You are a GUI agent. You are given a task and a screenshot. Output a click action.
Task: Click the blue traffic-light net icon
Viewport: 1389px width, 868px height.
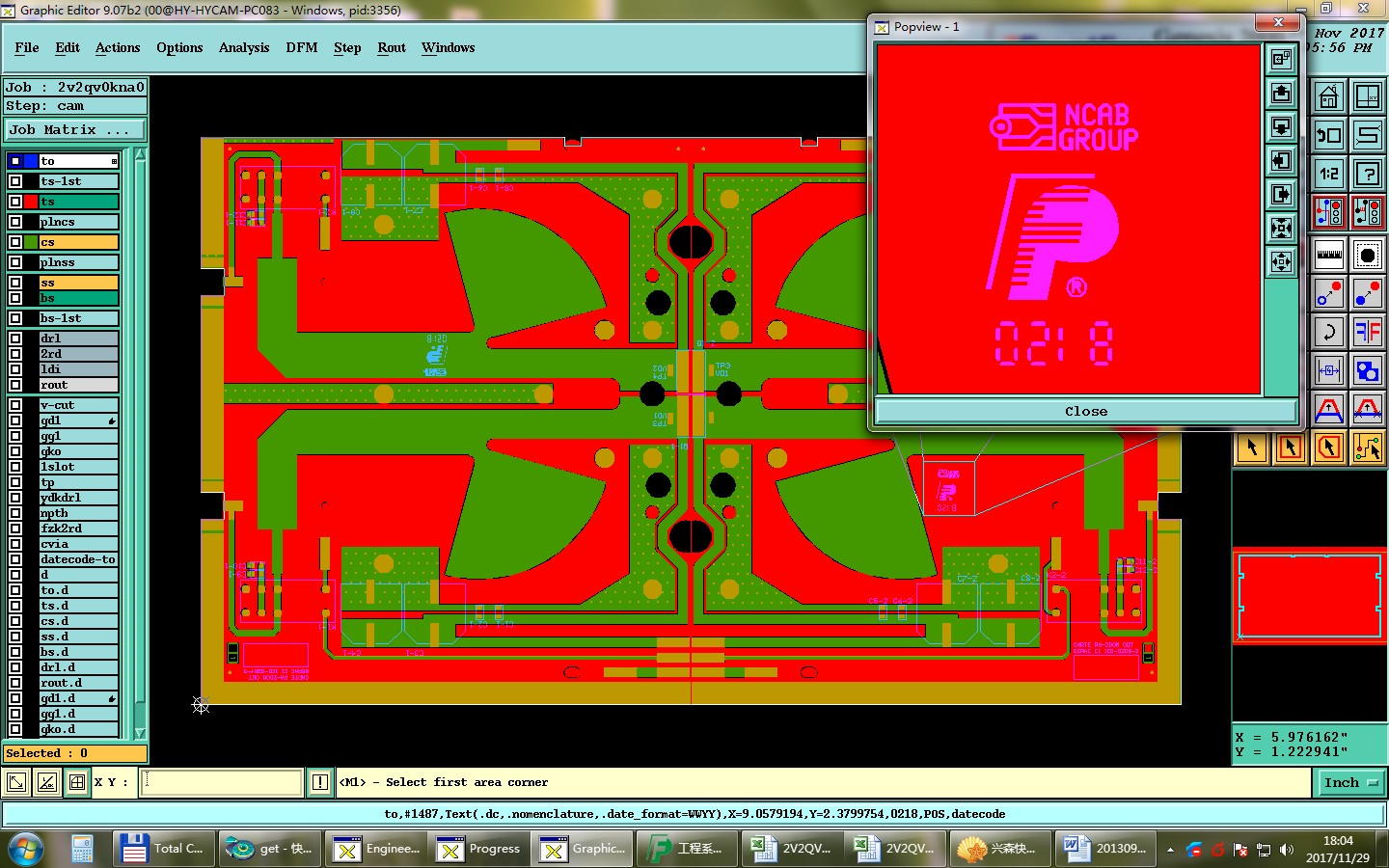(x=1329, y=212)
